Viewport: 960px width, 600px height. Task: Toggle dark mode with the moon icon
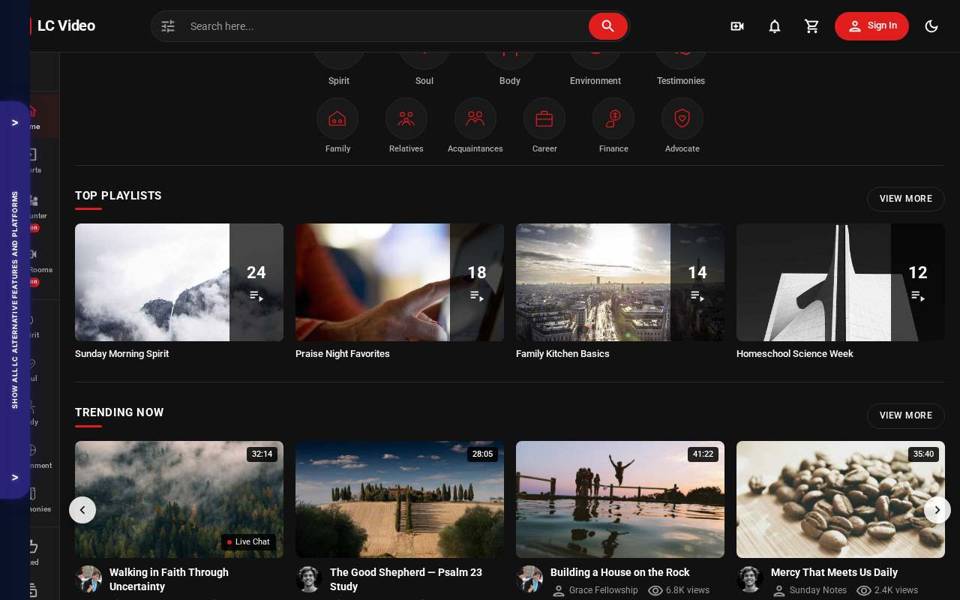pyautogui.click(x=931, y=26)
